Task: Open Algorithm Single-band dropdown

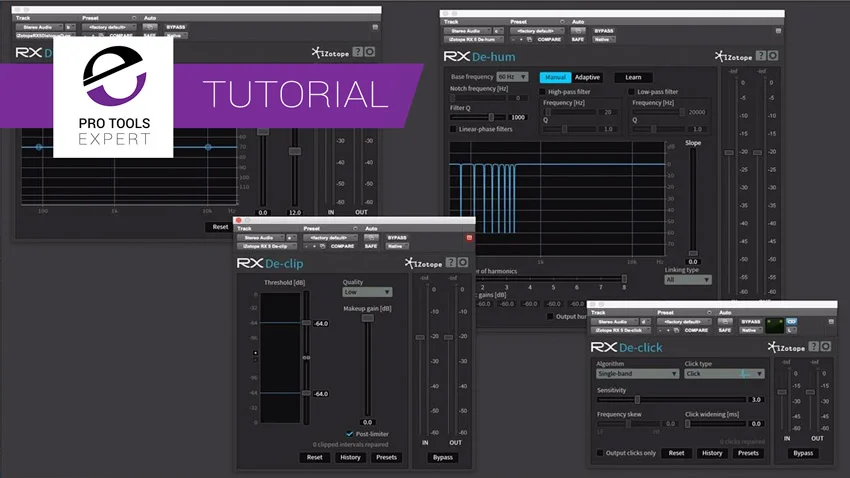Action: coord(638,374)
